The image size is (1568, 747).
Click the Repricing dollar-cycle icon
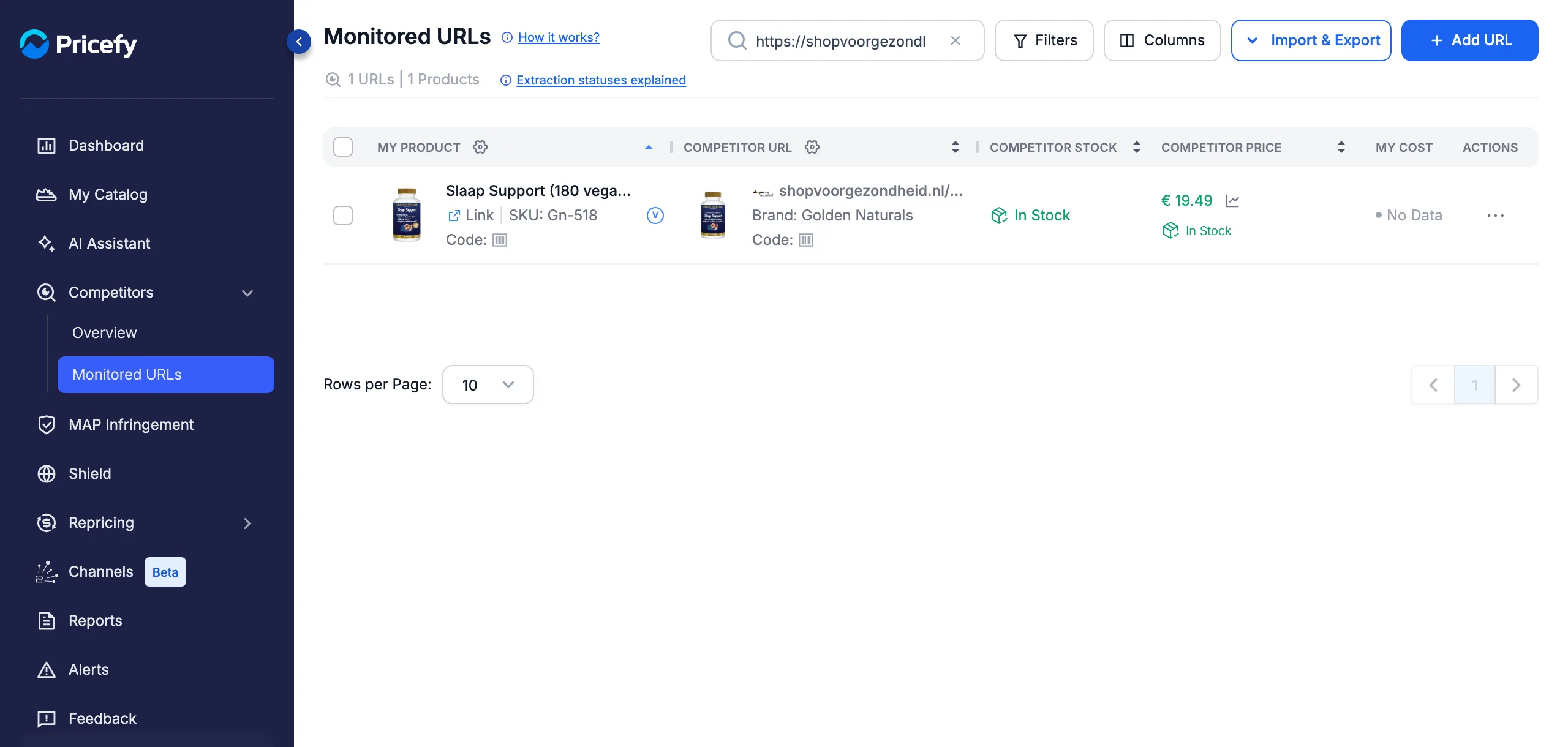point(47,523)
